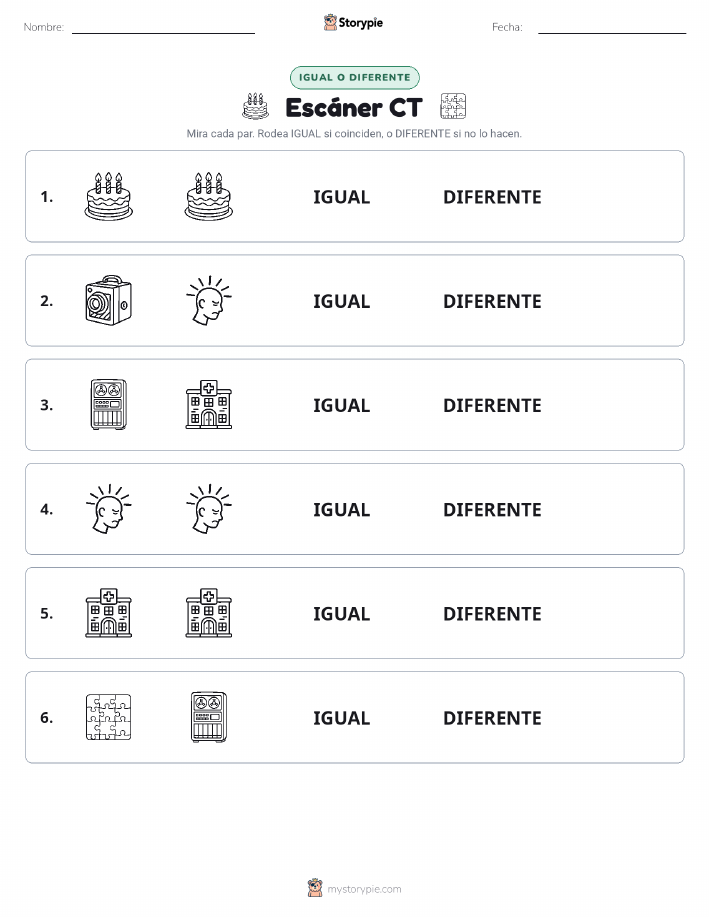Click the IGUAL O DIFERENTE badge
Screen dimensions: 709x917
click(x=354, y=77)
